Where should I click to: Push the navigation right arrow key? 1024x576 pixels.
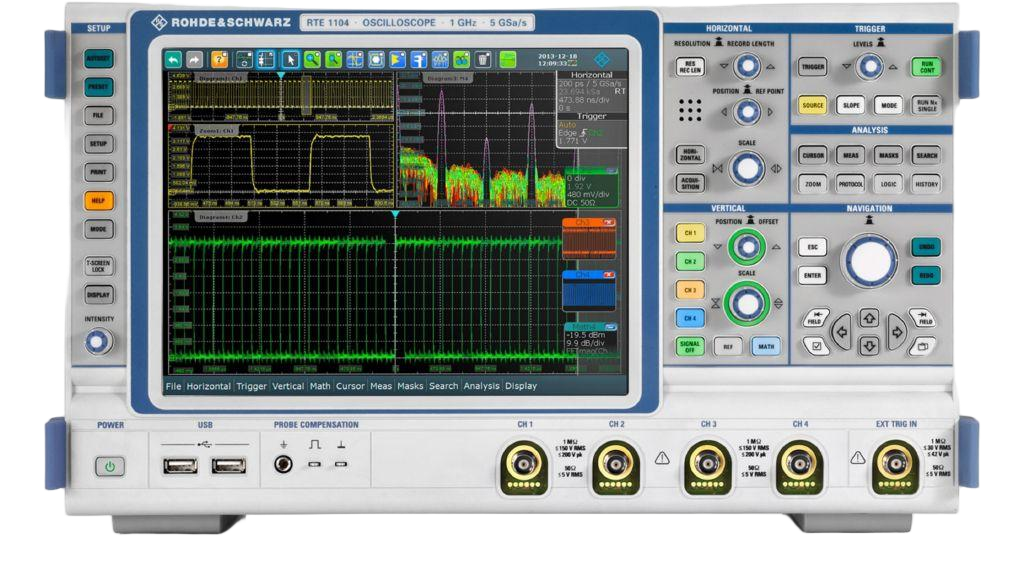[x=897, y=332]
